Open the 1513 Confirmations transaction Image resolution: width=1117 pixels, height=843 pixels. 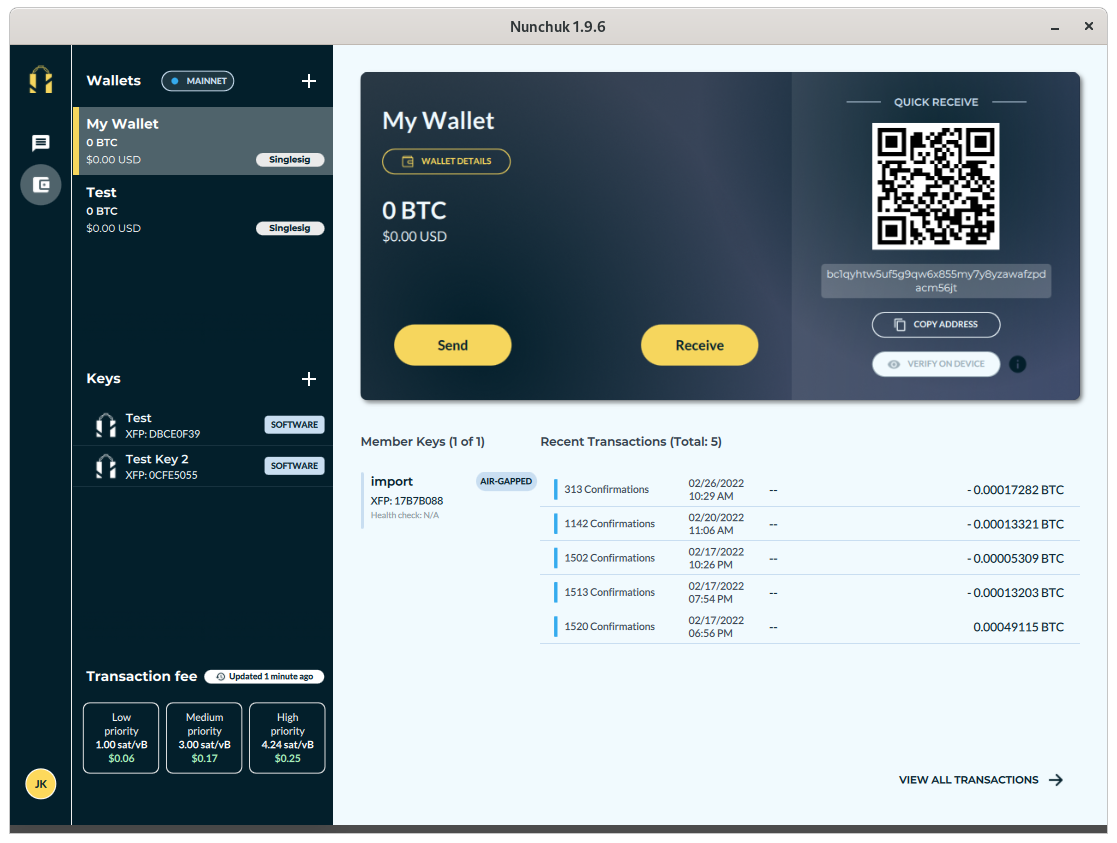click(810, 592)
